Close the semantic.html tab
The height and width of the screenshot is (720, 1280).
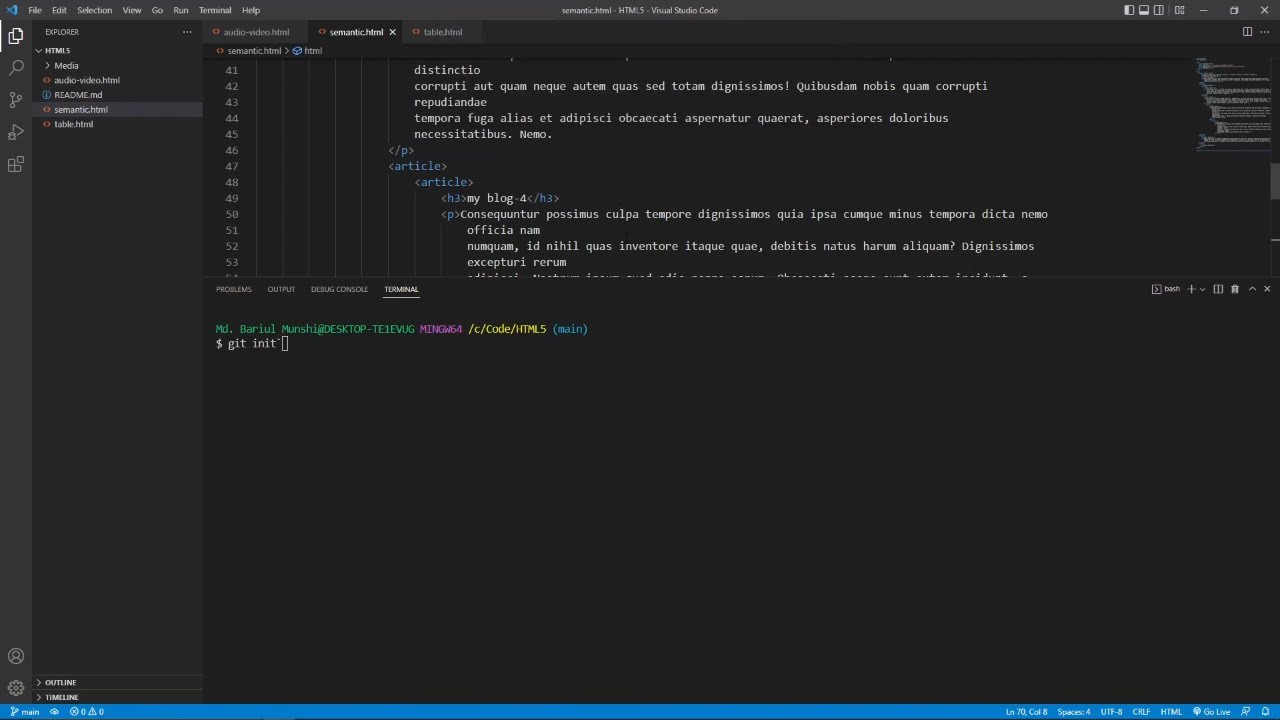[393, 32]
